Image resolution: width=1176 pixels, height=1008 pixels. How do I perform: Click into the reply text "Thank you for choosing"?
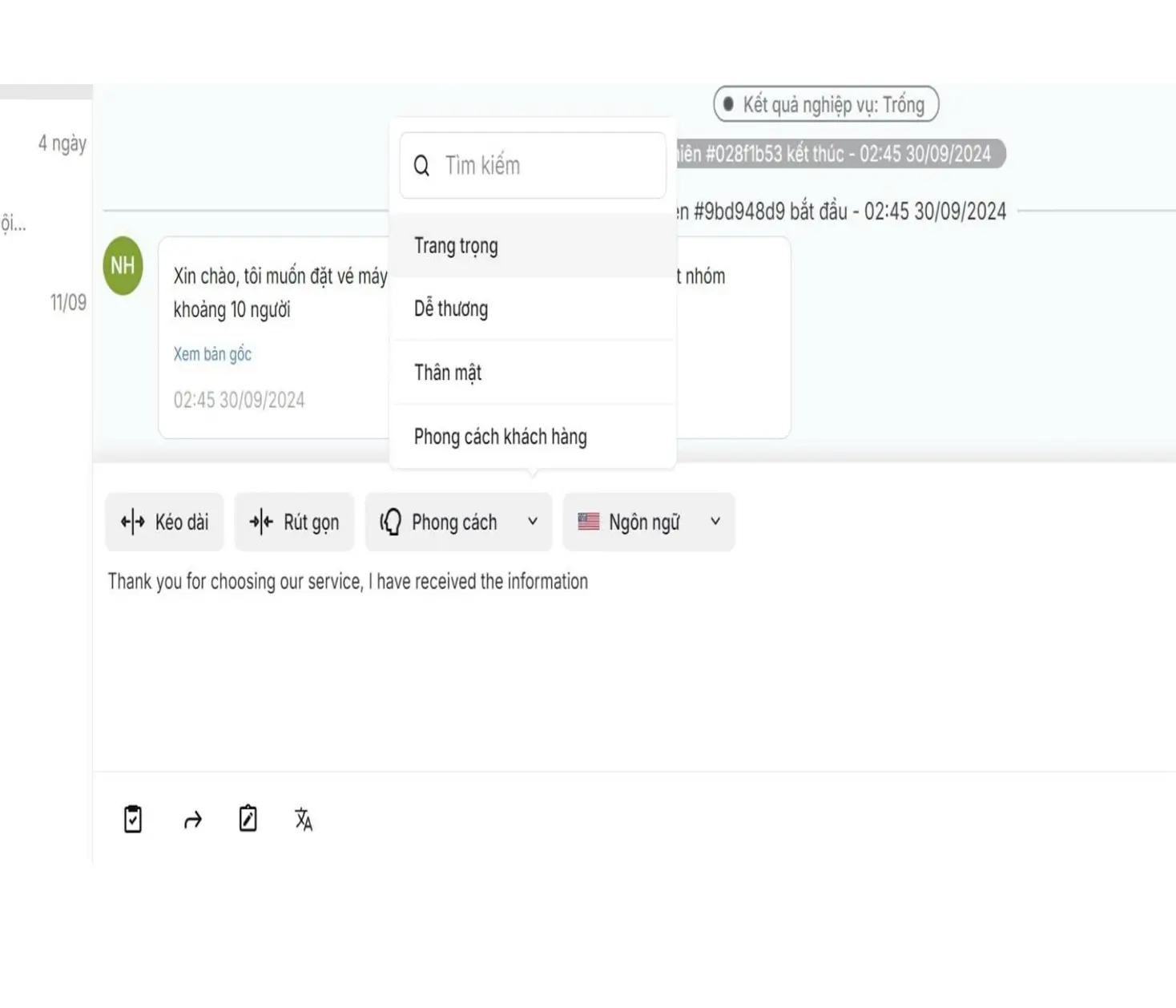[x=348, y=582]
